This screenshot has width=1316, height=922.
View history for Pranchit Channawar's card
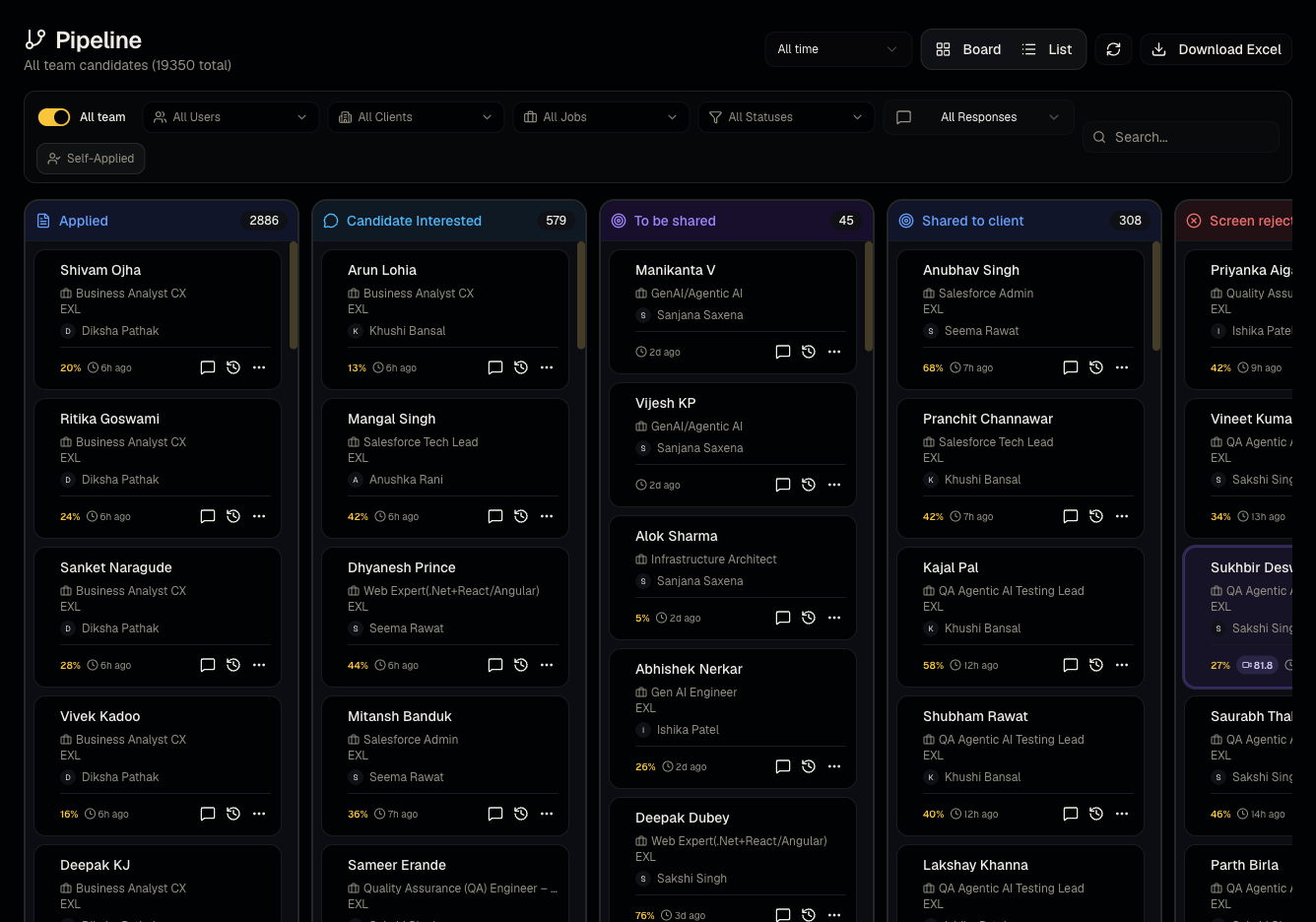coord(1096,516)
